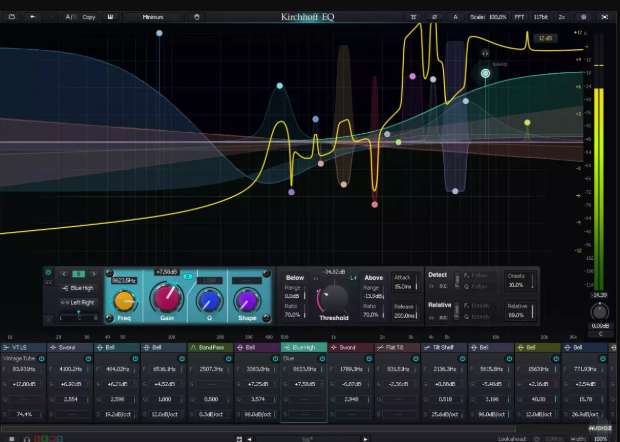The image size is (620, 442).
Task: Click the Threshold knob
Action: (334, 299)
